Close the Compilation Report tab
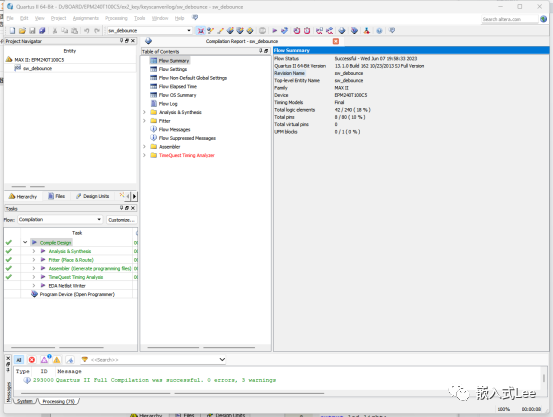This screenshot has width=553, height=417. pos(336,41)
